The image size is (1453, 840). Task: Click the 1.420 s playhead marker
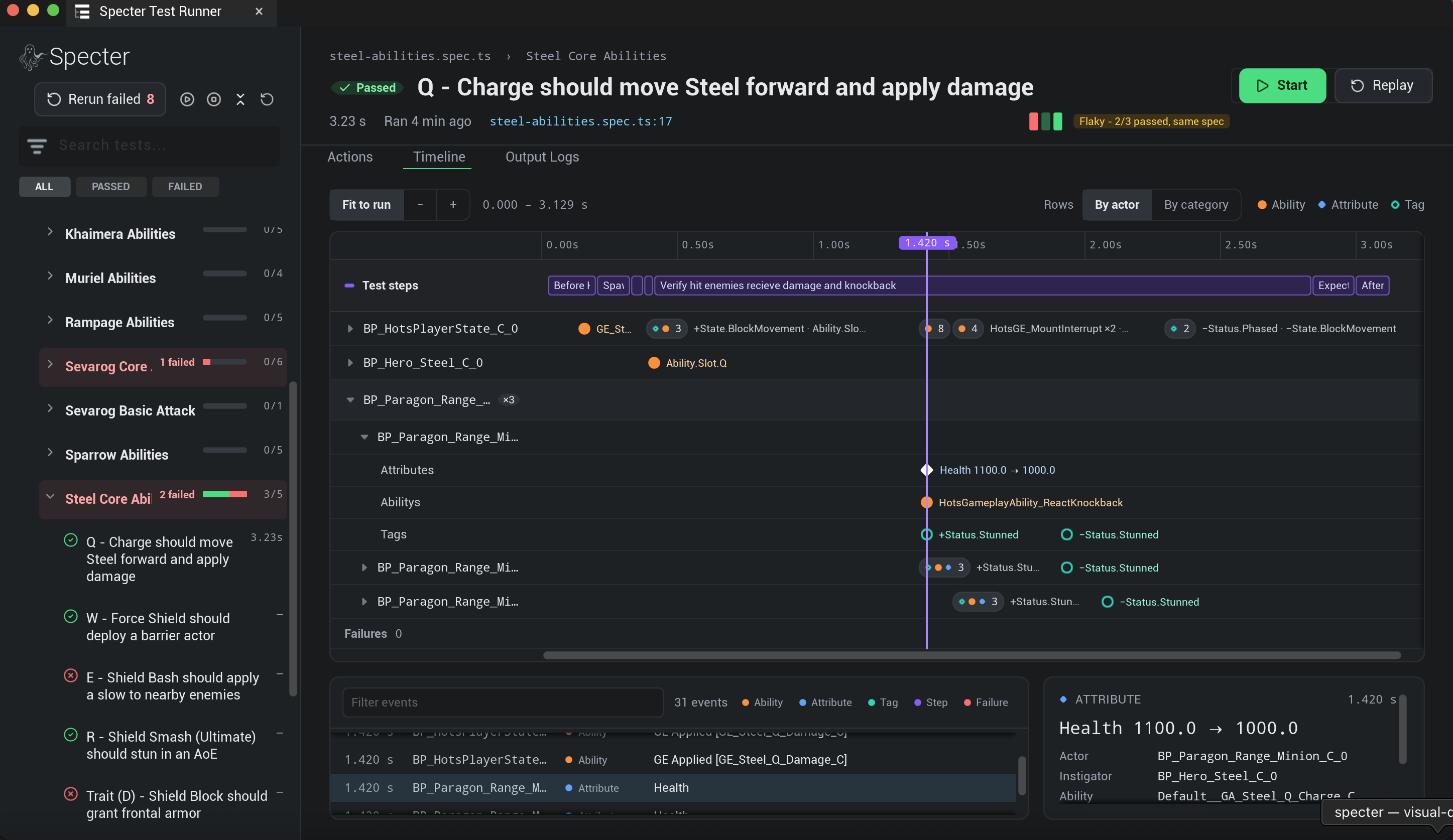[927, 242]
